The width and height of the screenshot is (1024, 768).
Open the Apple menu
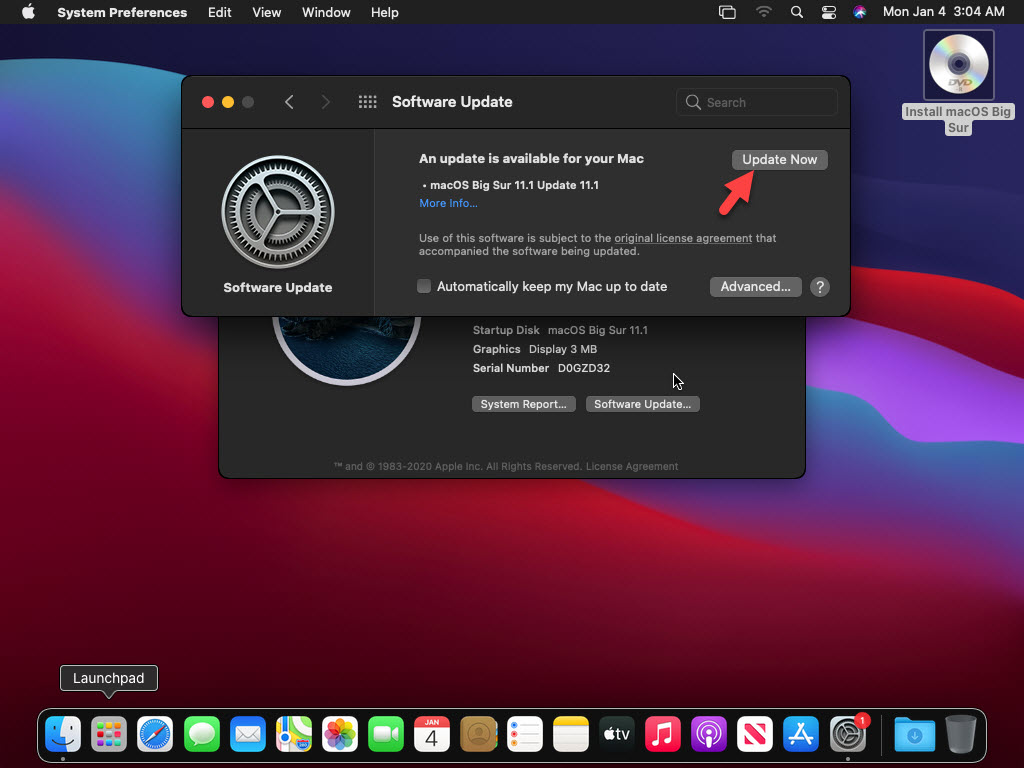click(28, 12)
